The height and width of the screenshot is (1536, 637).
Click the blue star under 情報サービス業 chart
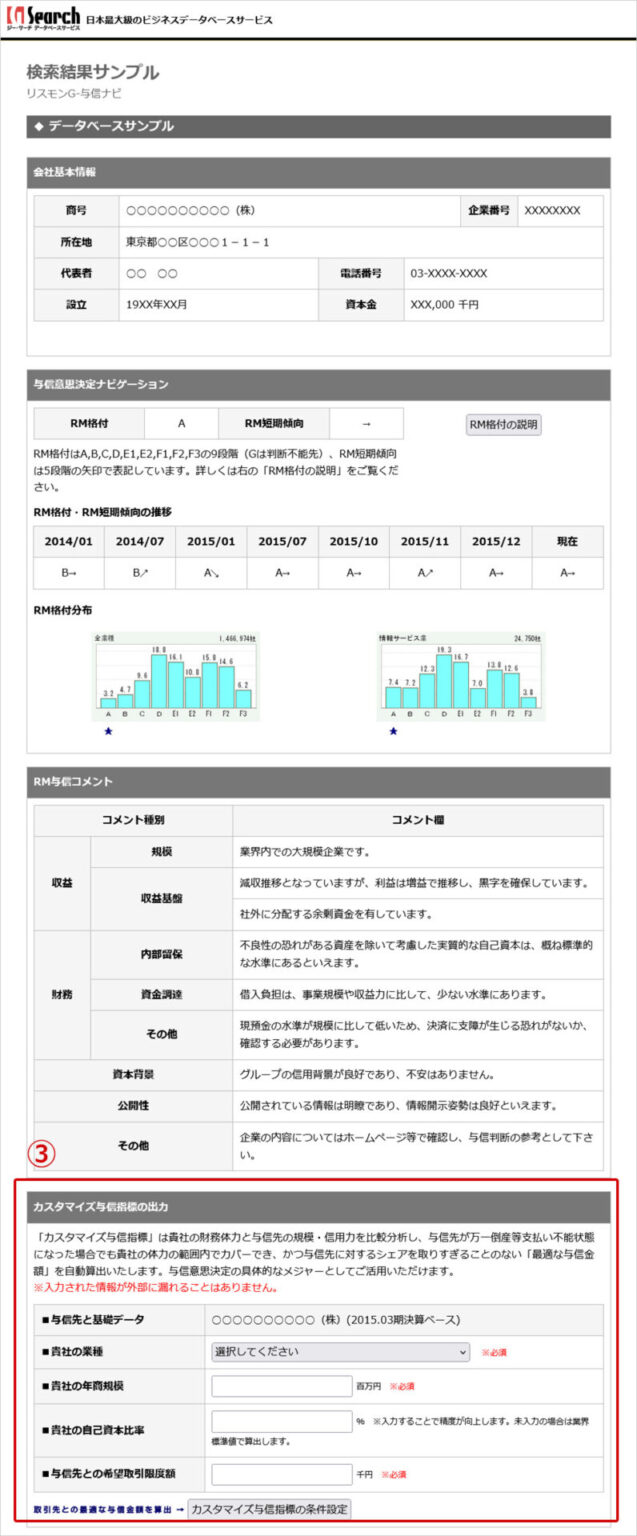[x=392, y=731]
